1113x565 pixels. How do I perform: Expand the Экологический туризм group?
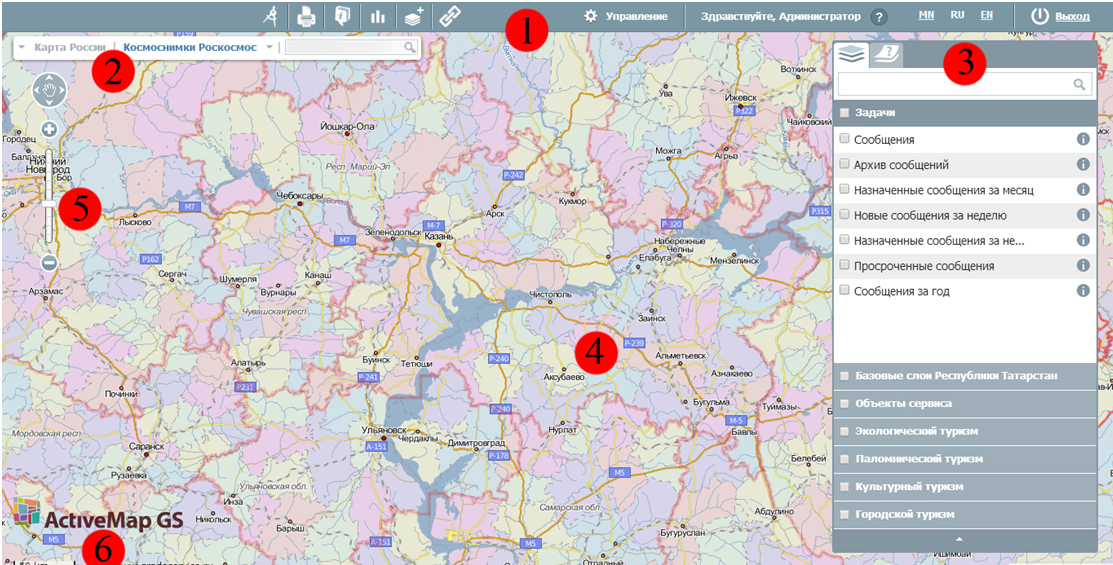click(964, 431)
